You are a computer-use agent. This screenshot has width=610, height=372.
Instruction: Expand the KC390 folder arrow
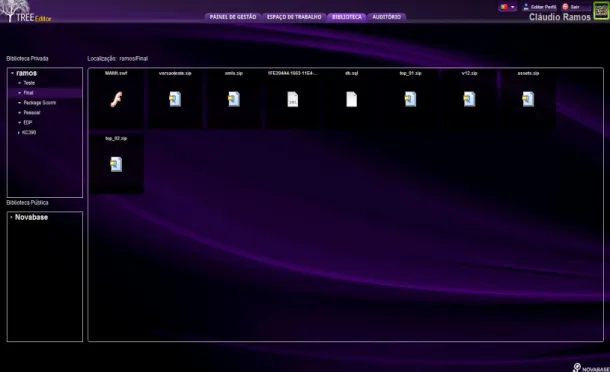(x=19, y=133)
